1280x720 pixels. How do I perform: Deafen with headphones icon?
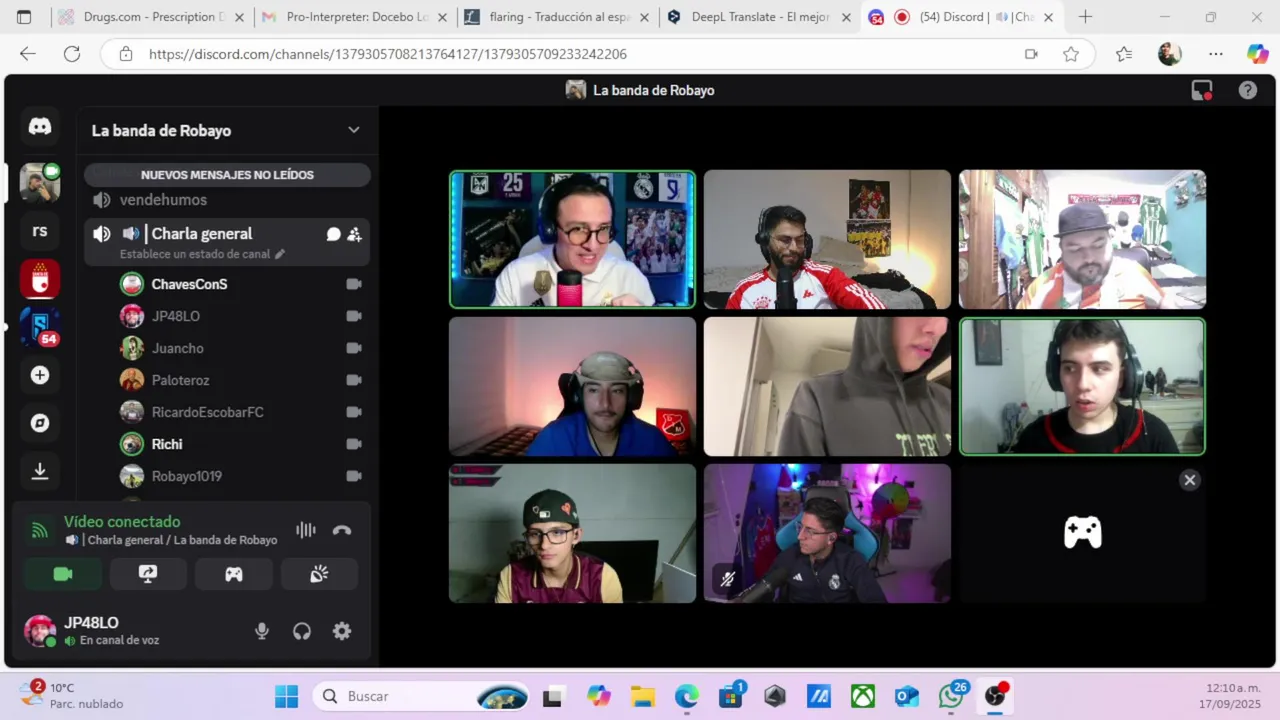tap(302, 631)
